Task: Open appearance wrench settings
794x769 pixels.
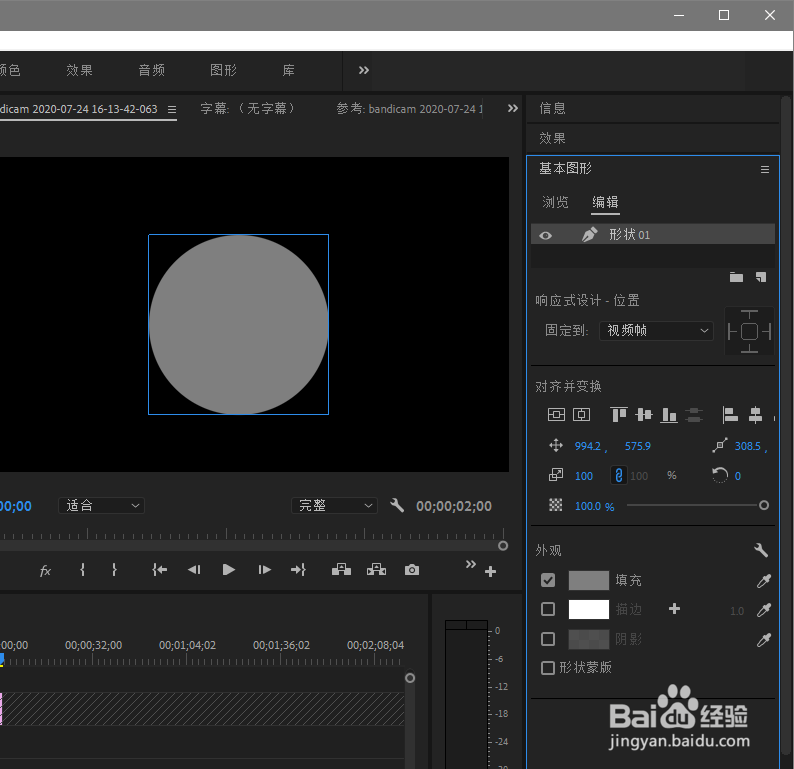Action: 761,550
